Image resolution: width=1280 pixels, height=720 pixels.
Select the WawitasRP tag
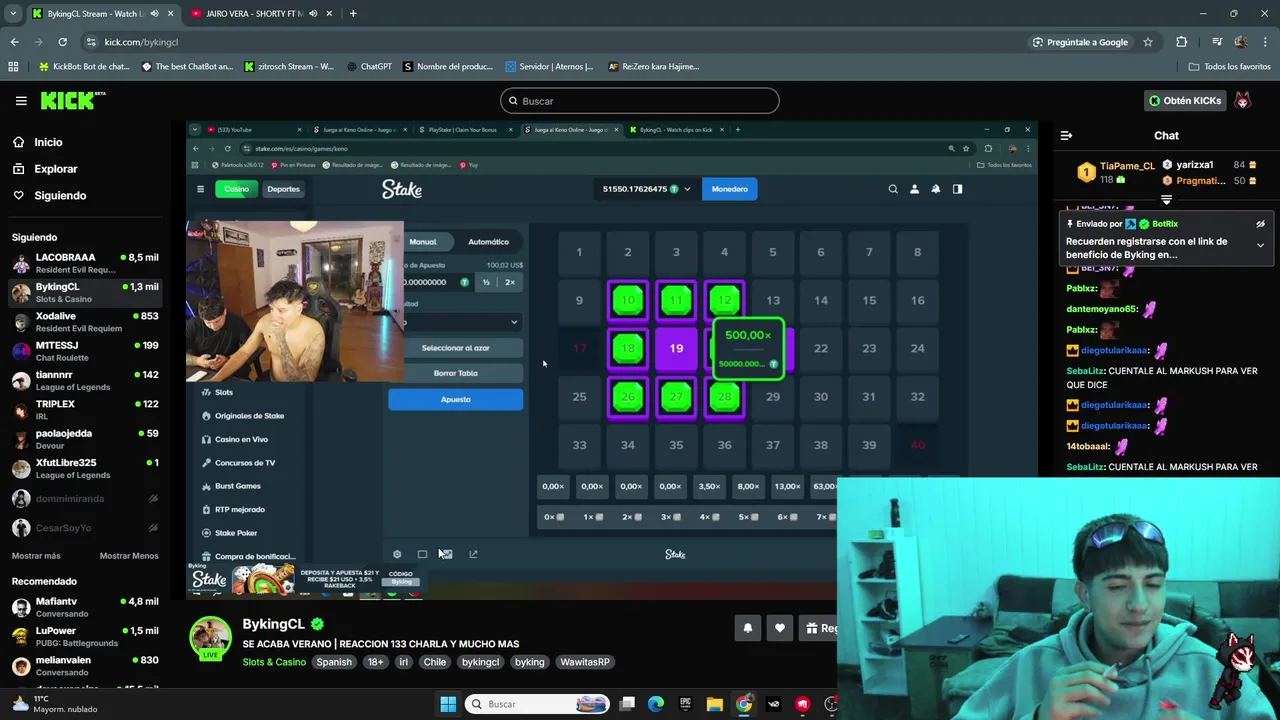585,662
